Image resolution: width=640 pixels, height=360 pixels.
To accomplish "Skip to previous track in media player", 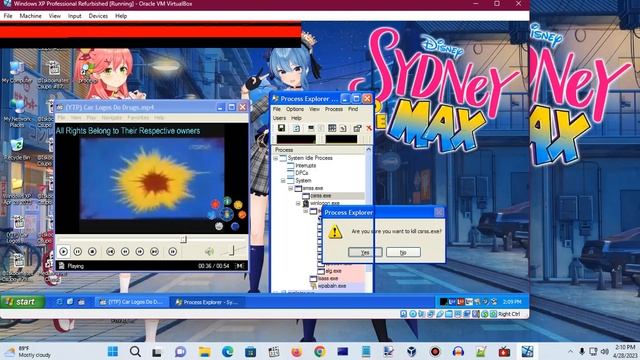I will tap(110, 251).
